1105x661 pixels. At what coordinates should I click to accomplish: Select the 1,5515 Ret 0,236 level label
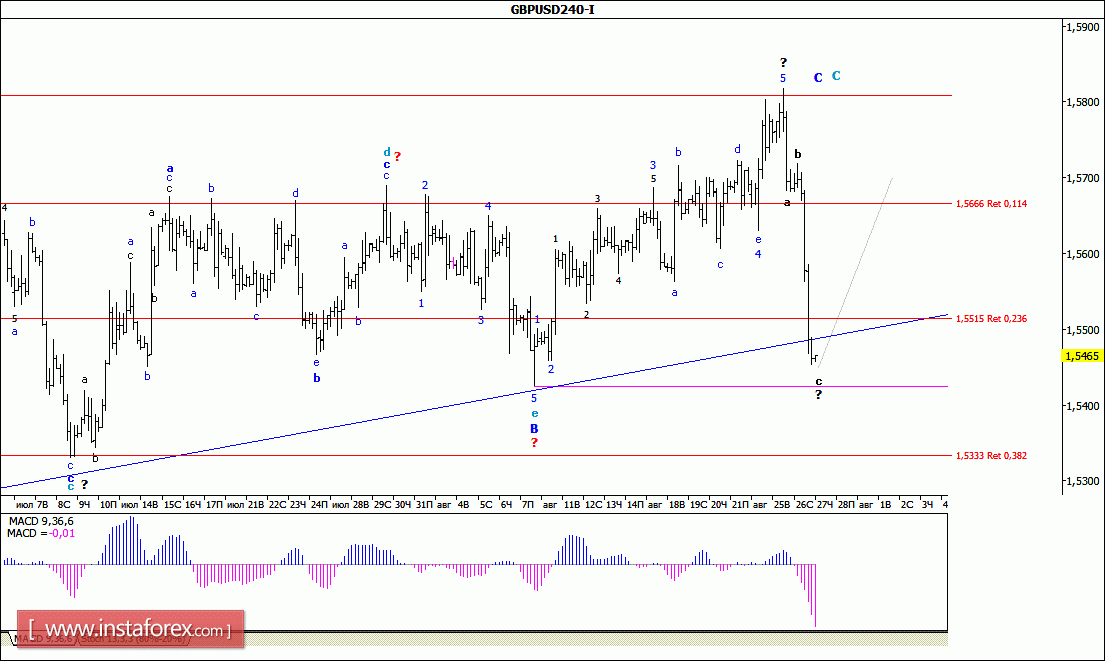tap(990, 318)
